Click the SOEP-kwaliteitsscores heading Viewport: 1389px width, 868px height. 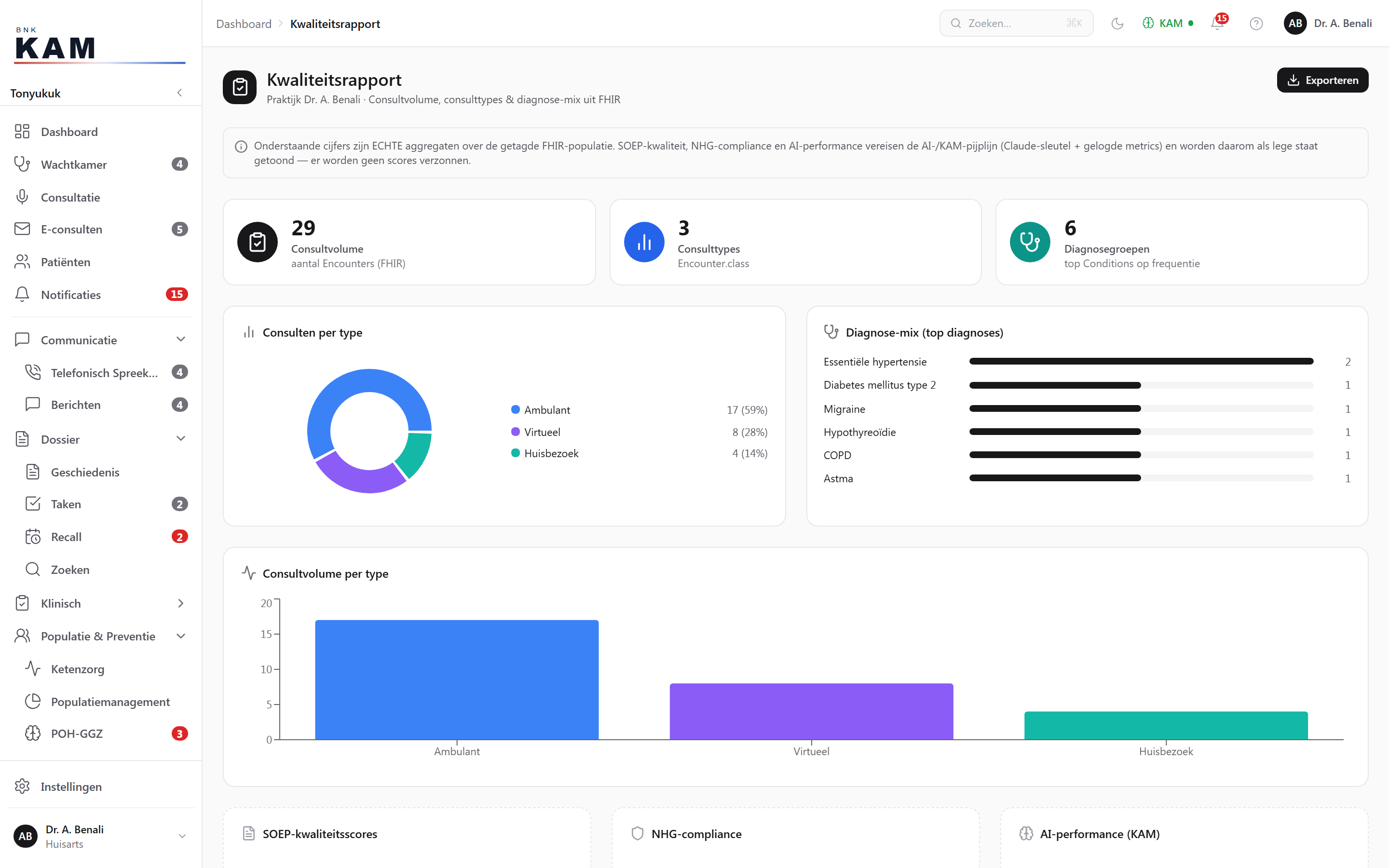(320, 834)
